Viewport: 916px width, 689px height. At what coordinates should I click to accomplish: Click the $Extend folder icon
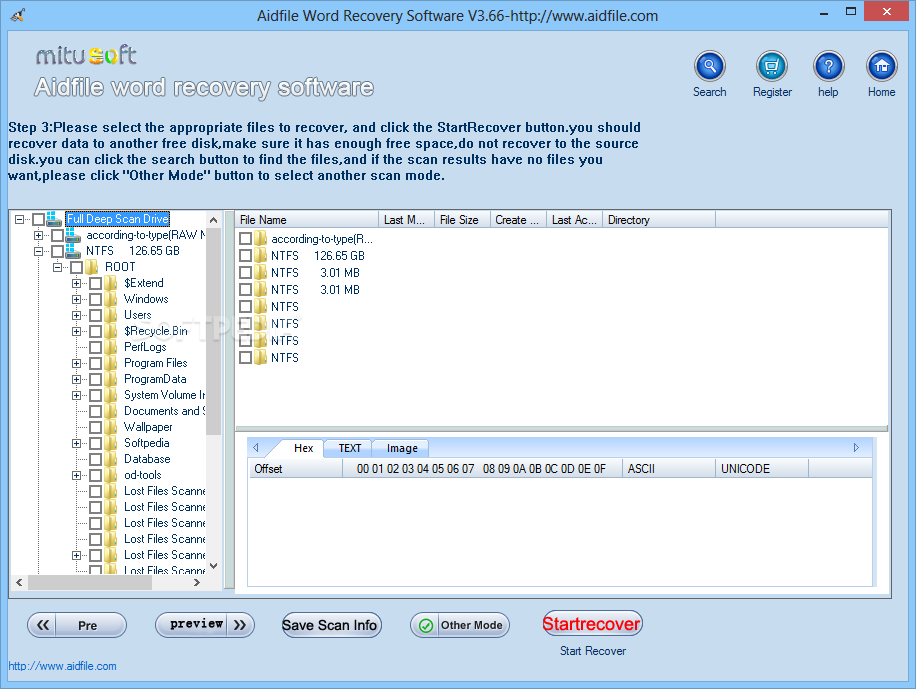coord(110,283)
